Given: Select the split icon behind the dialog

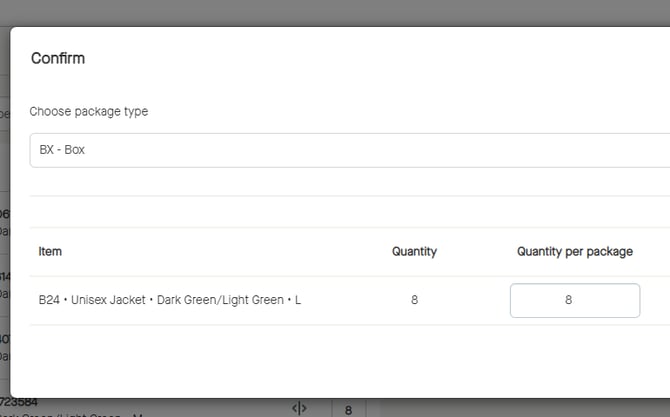Looking at the screenshot, I should click(298, 408).
